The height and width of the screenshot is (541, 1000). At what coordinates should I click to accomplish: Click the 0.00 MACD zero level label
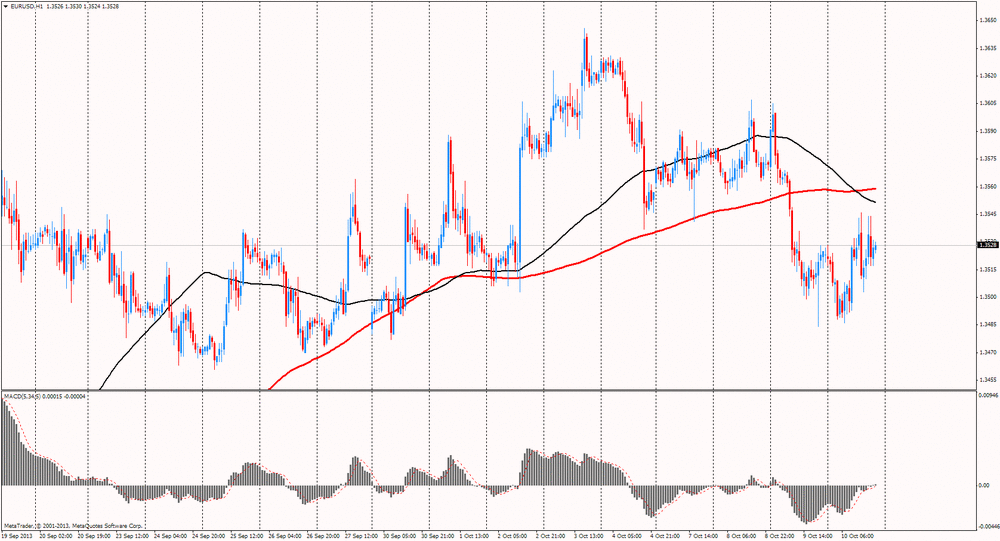[x=983, y=485]
